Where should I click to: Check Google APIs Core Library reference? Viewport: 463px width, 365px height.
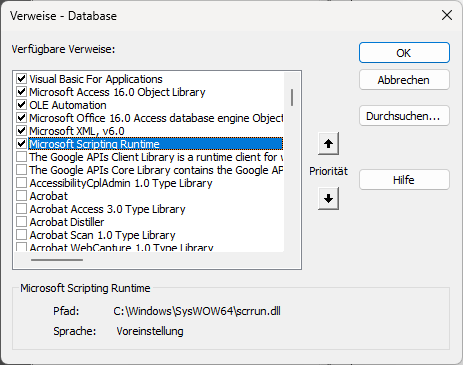(22, 170)
